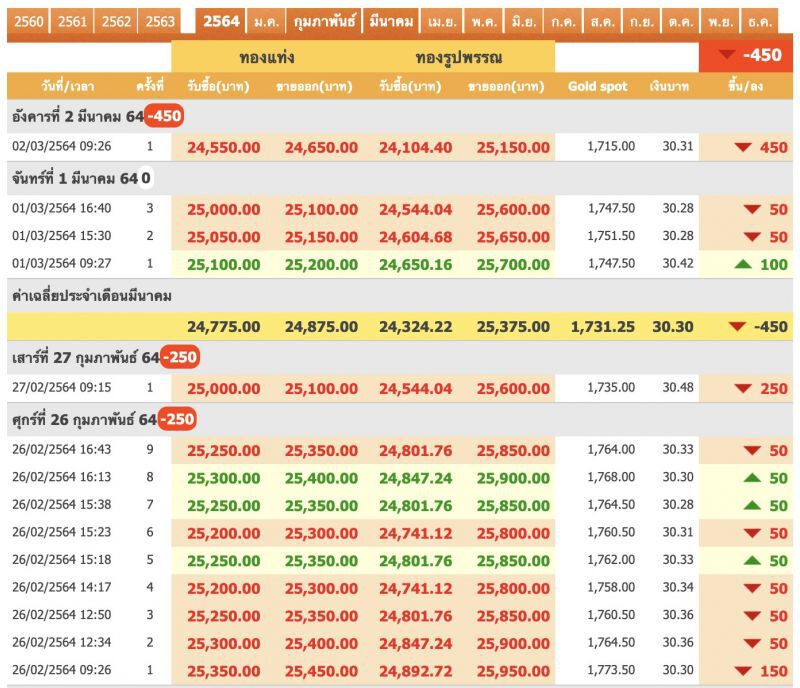Image resolution: width=800 pixels, height=688 pixels.
Task: Click the -250 badge beside เสาร์ที่ 27 กุมภาพันธ์ 64
Action: (x=180, y=357)
